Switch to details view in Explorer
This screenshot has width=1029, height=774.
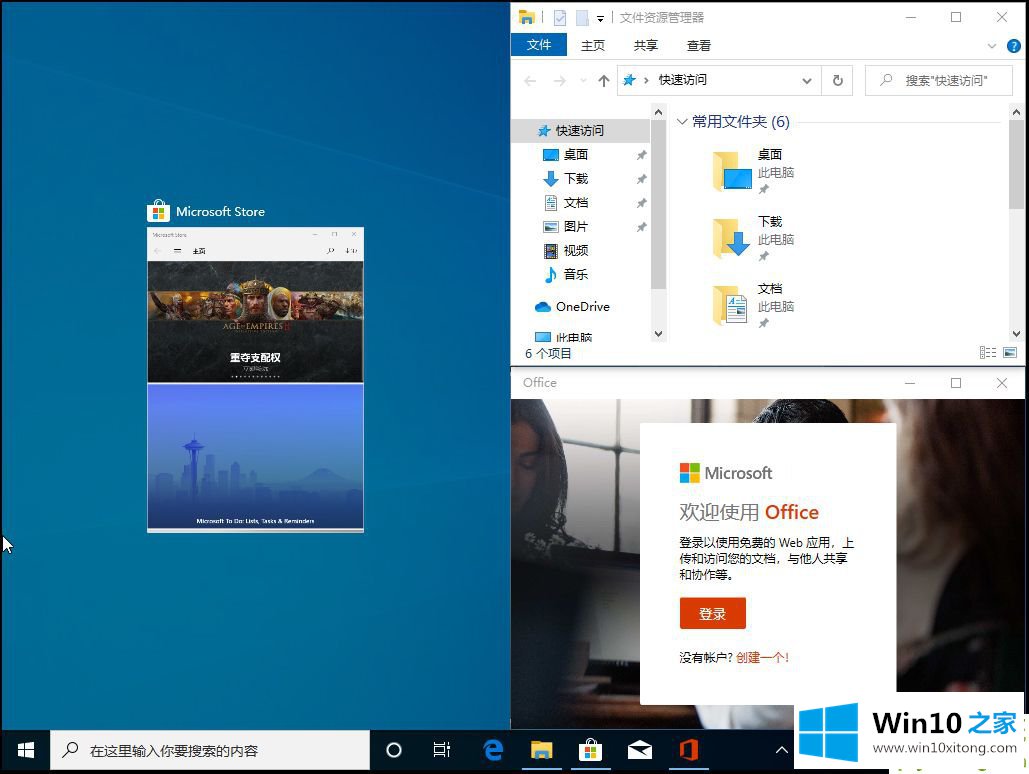[x=988, y=353]
